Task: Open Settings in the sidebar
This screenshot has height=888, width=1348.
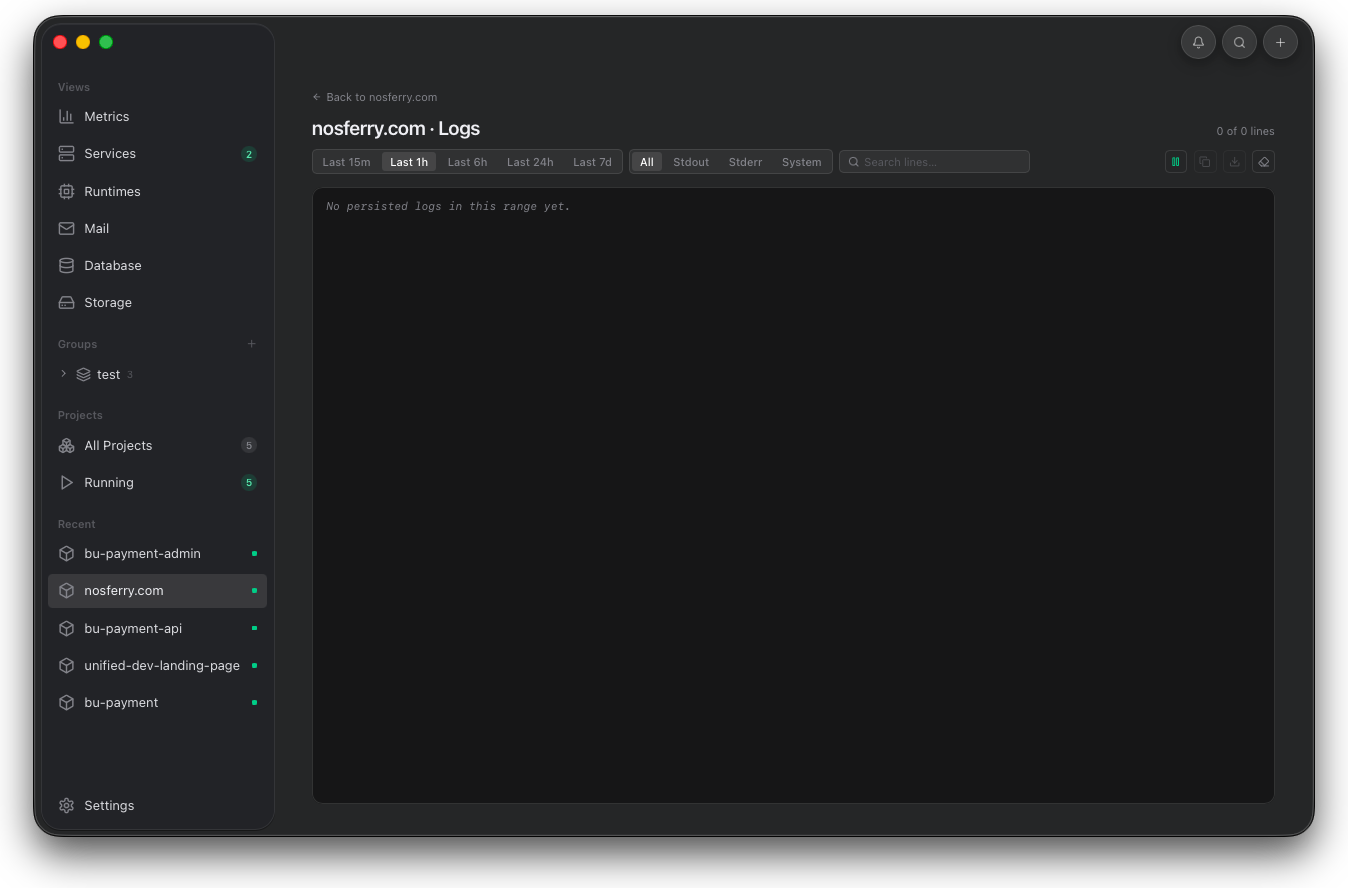Action: [x=157, y=805]
